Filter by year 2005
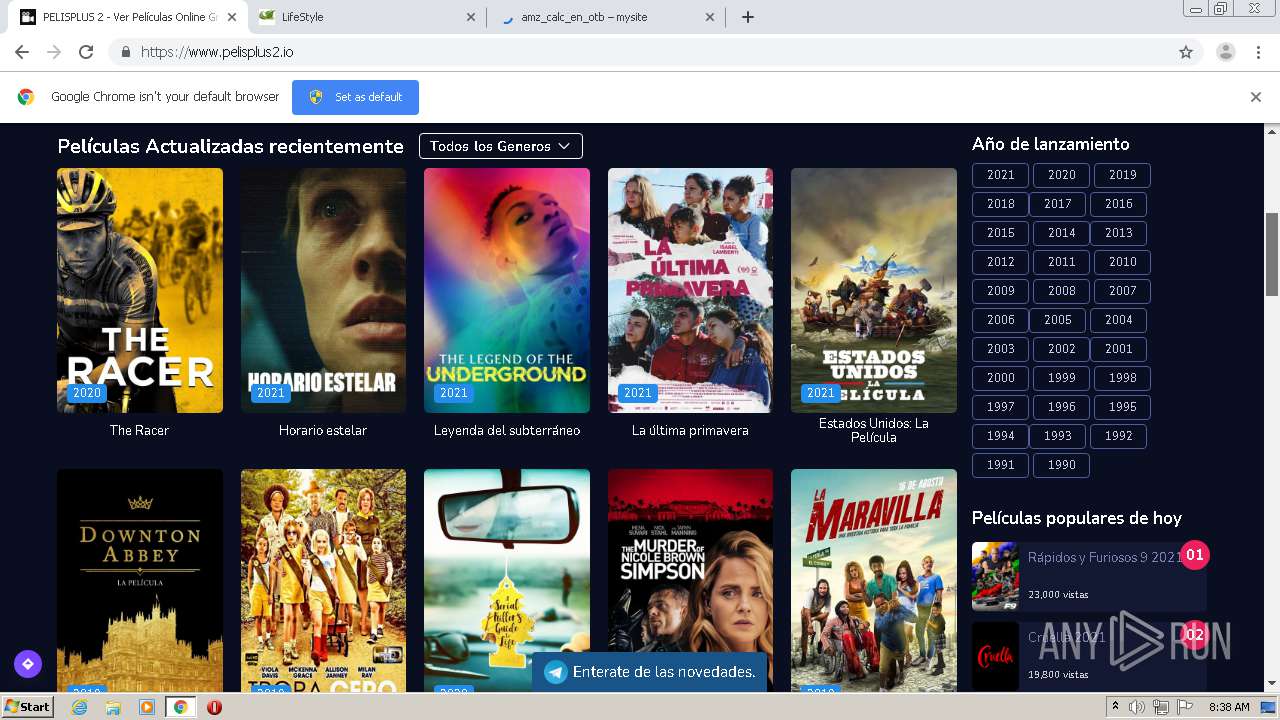 (x=1058, y=320)
